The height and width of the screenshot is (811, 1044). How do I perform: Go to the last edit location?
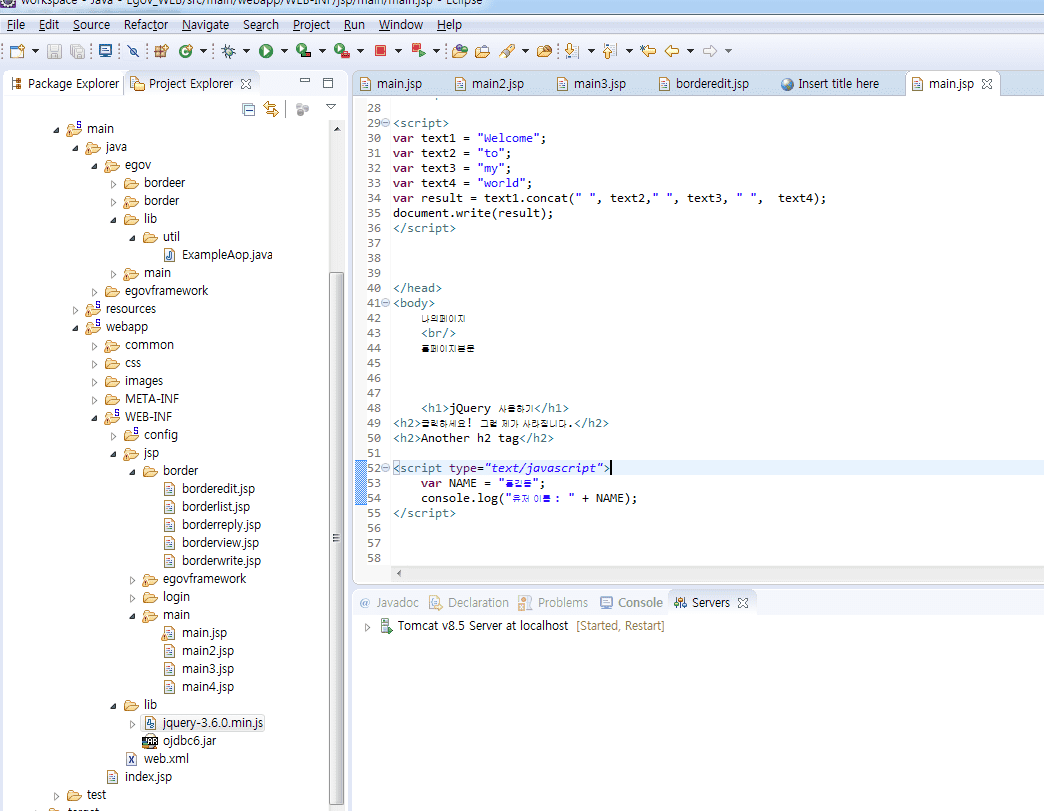click(x=648, y=51)
